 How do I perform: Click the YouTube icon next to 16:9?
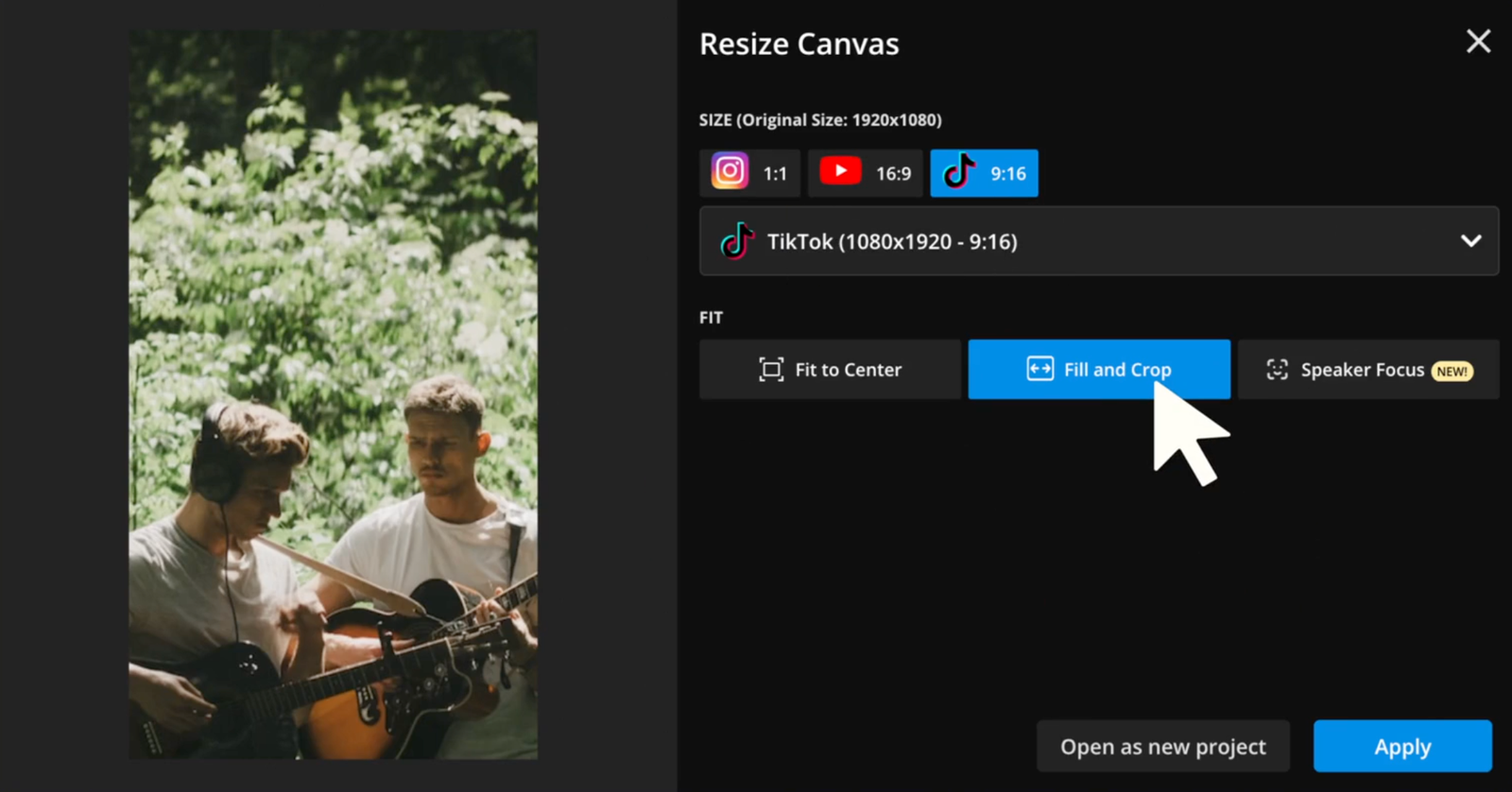pos(842,172)
